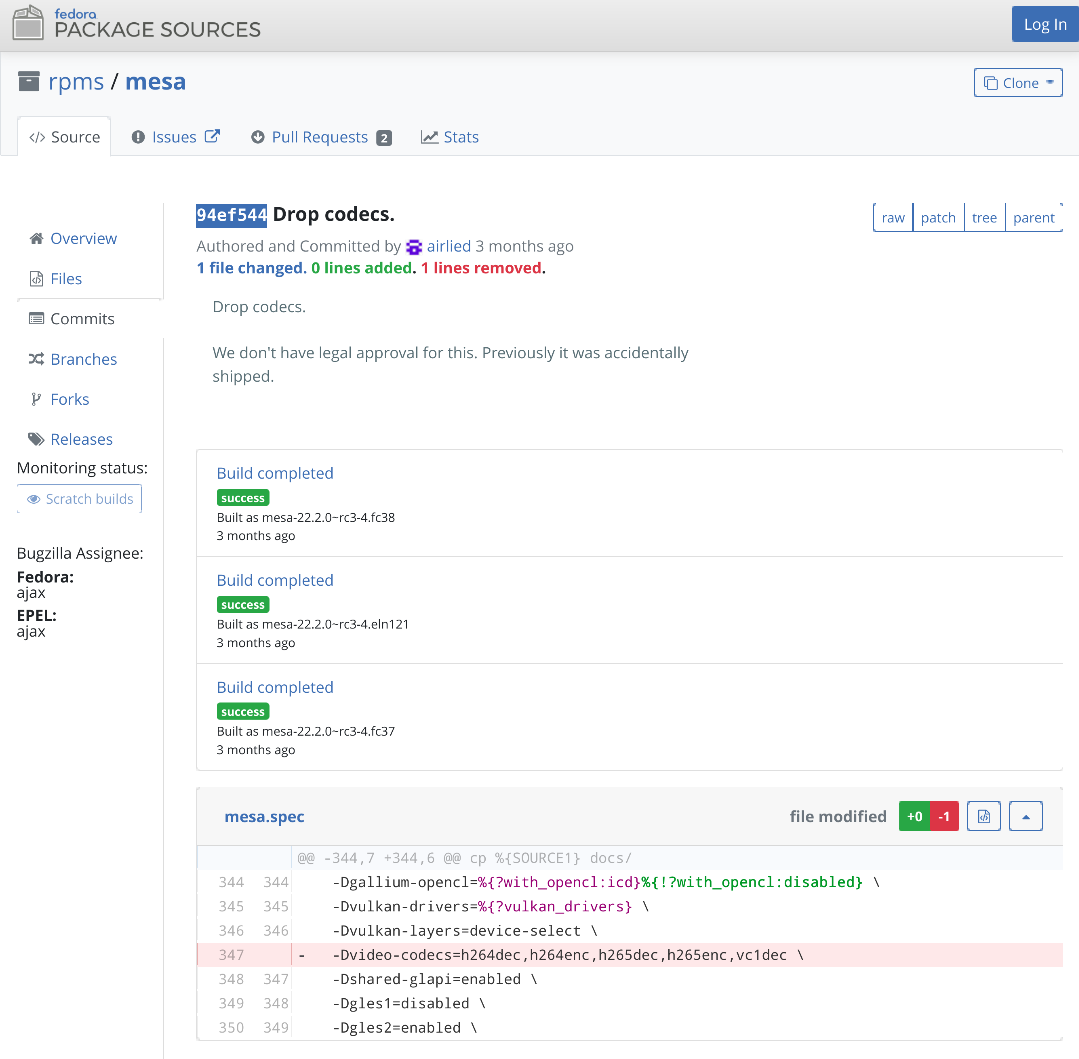Viewport: 1079px width, 1059px height.
Task: Collapse the mesa.spec diff with the arrow
Action: 1026,817
